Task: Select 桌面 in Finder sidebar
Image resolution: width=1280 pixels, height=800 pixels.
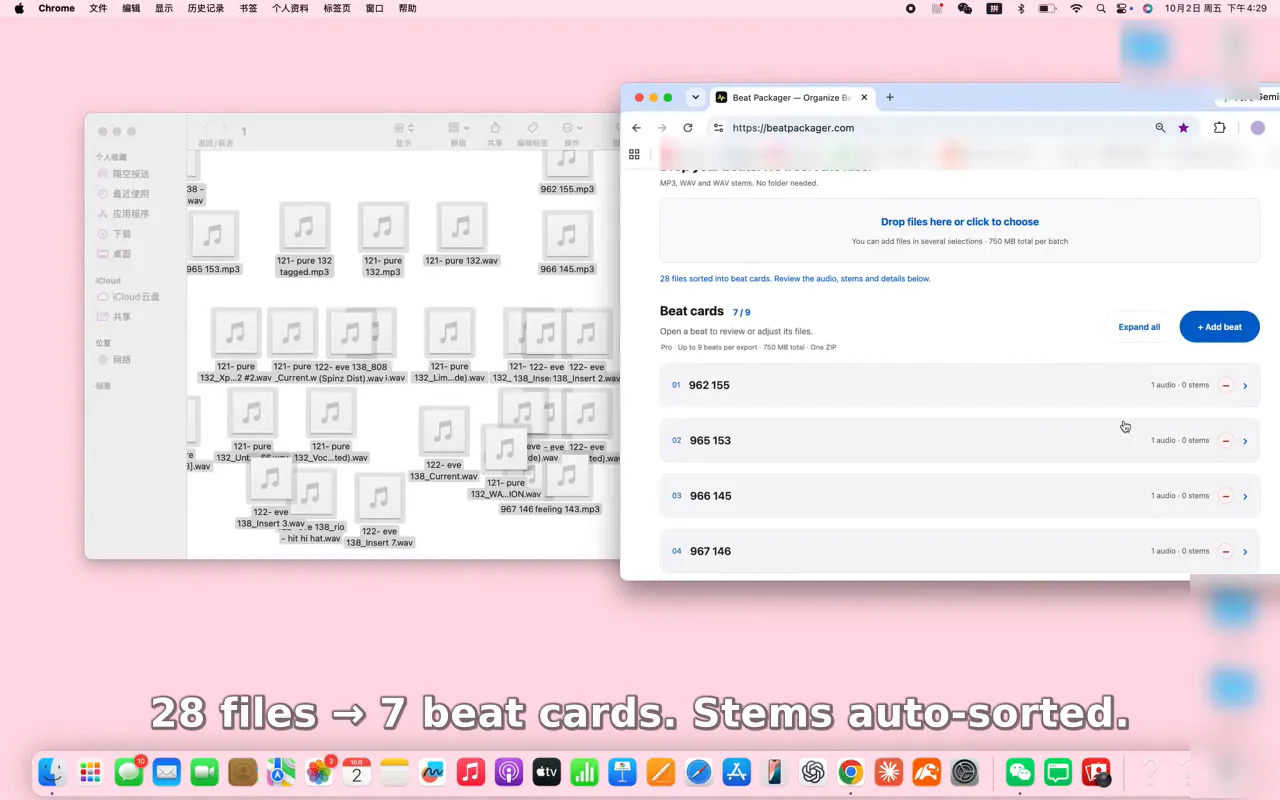Action: click(121, 254)
